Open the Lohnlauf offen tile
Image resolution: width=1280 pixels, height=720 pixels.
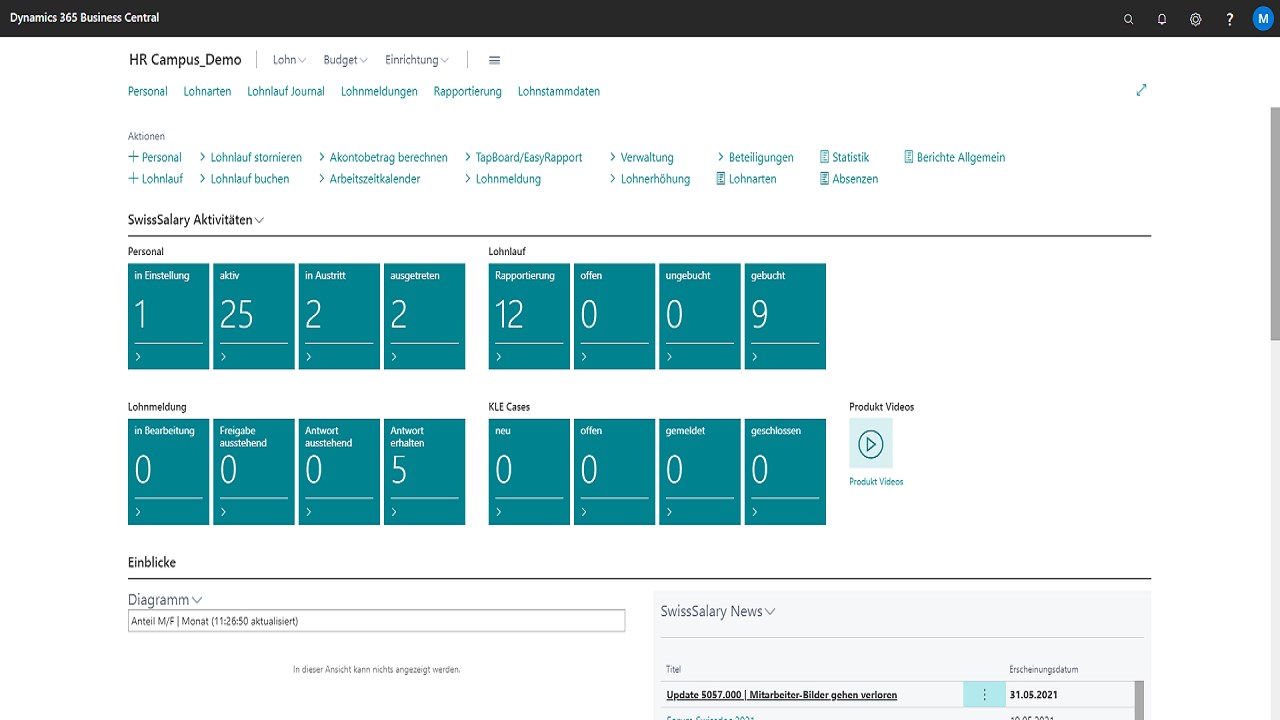615,316
